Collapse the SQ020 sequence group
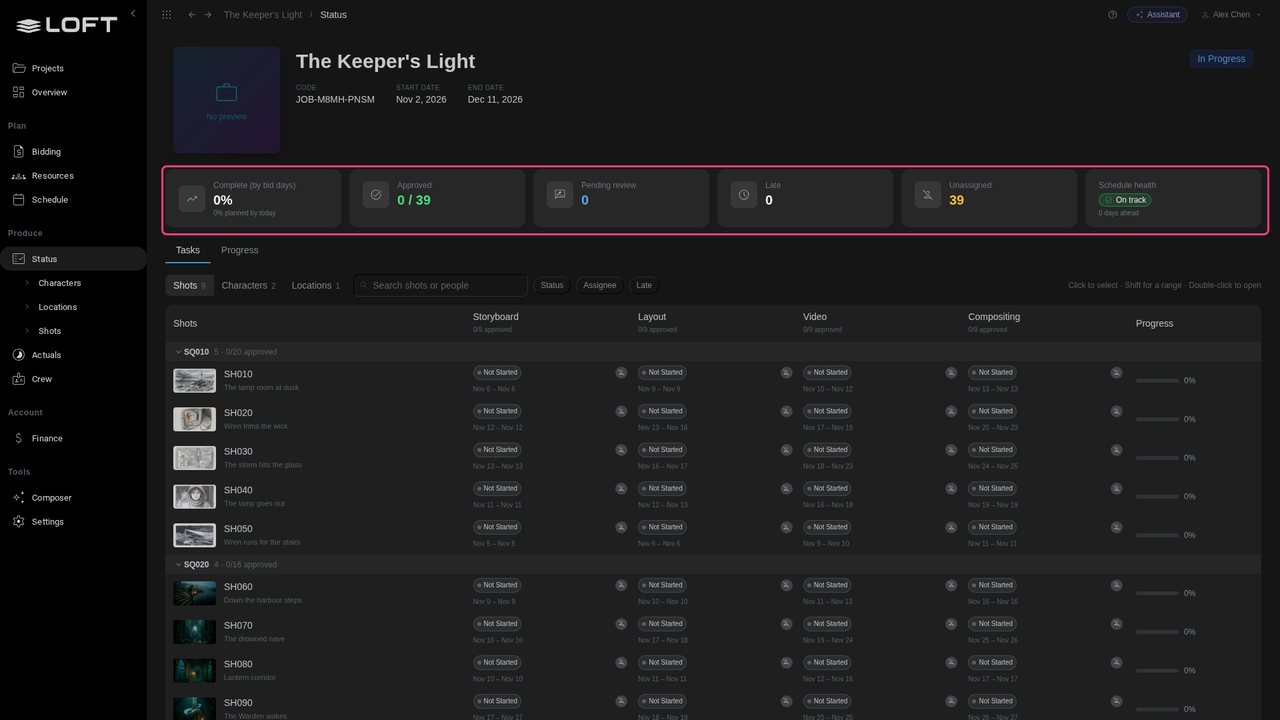The width and height of the screenshot is (1280, 720). click(x=179, y=565)
